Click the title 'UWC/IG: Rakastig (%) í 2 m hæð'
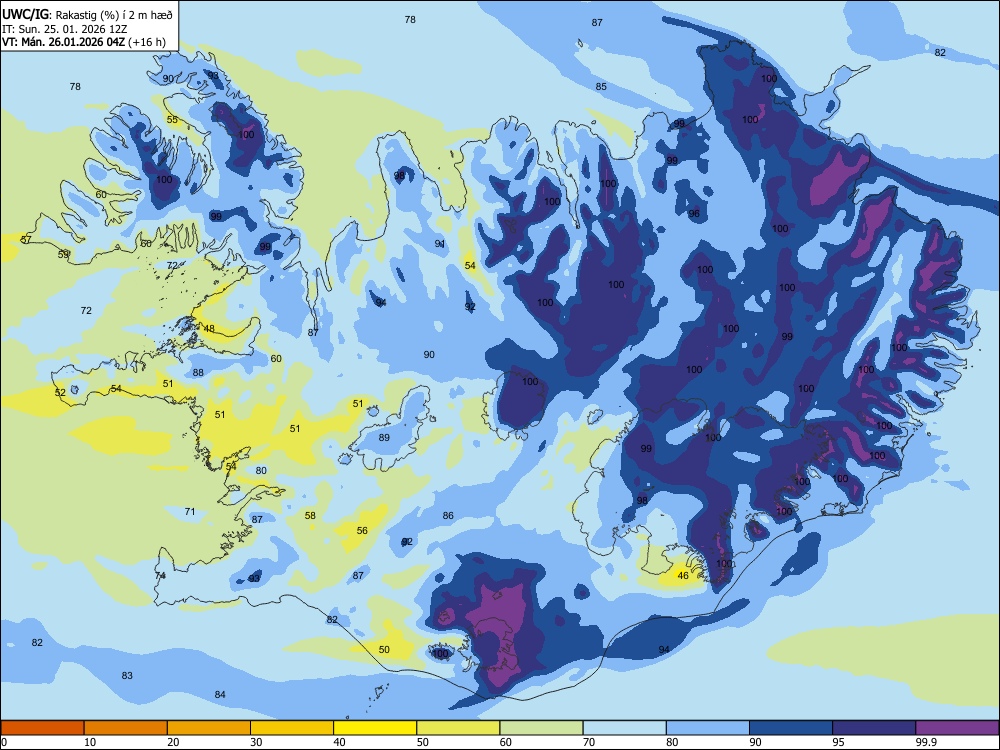Viewport: 1000px width, 750px height. tap(87, 14)
